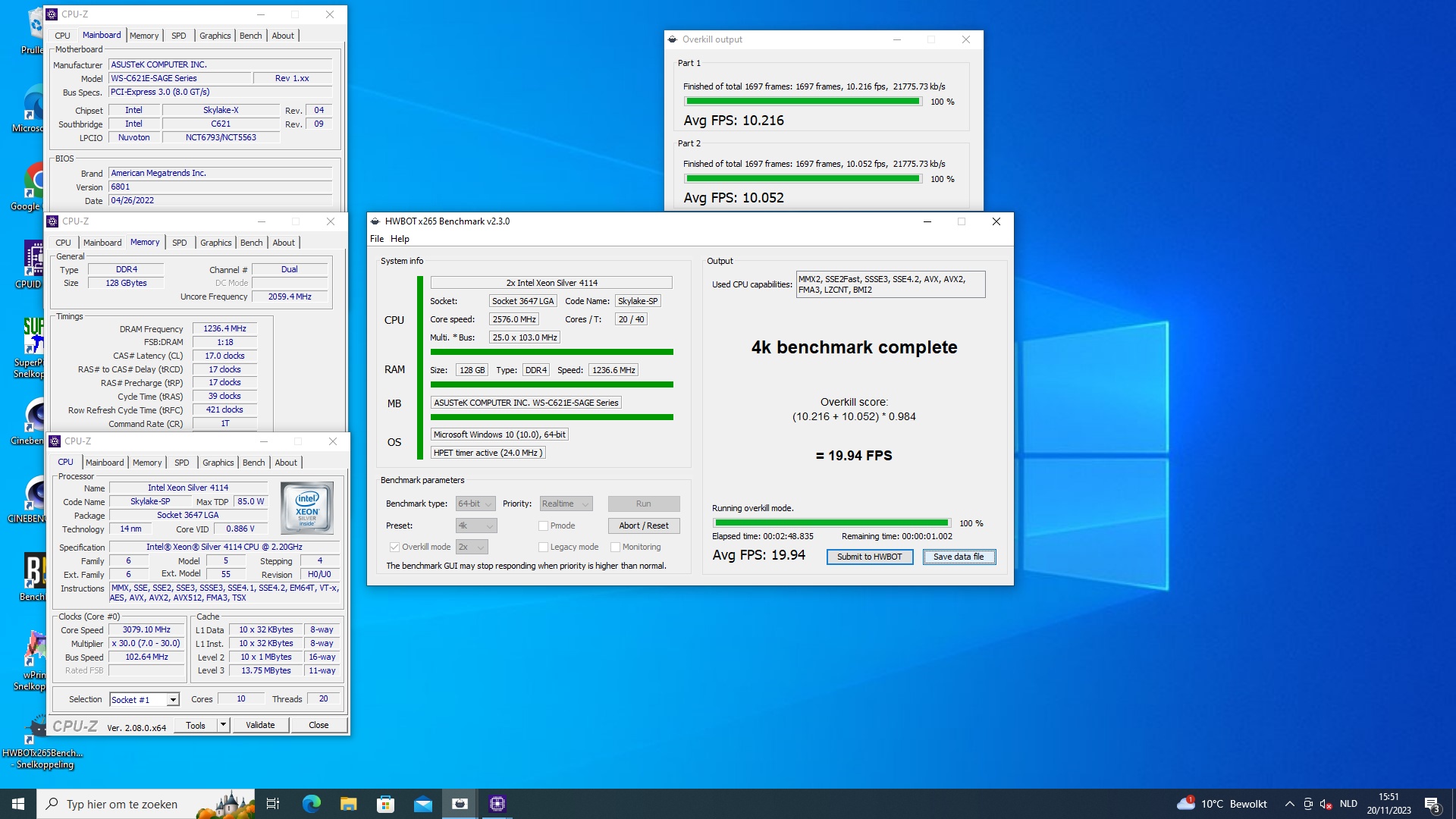Click the Running overkill mode progress bar
The height and width of the screenshot is (819, 1456).
pos(832,523)
